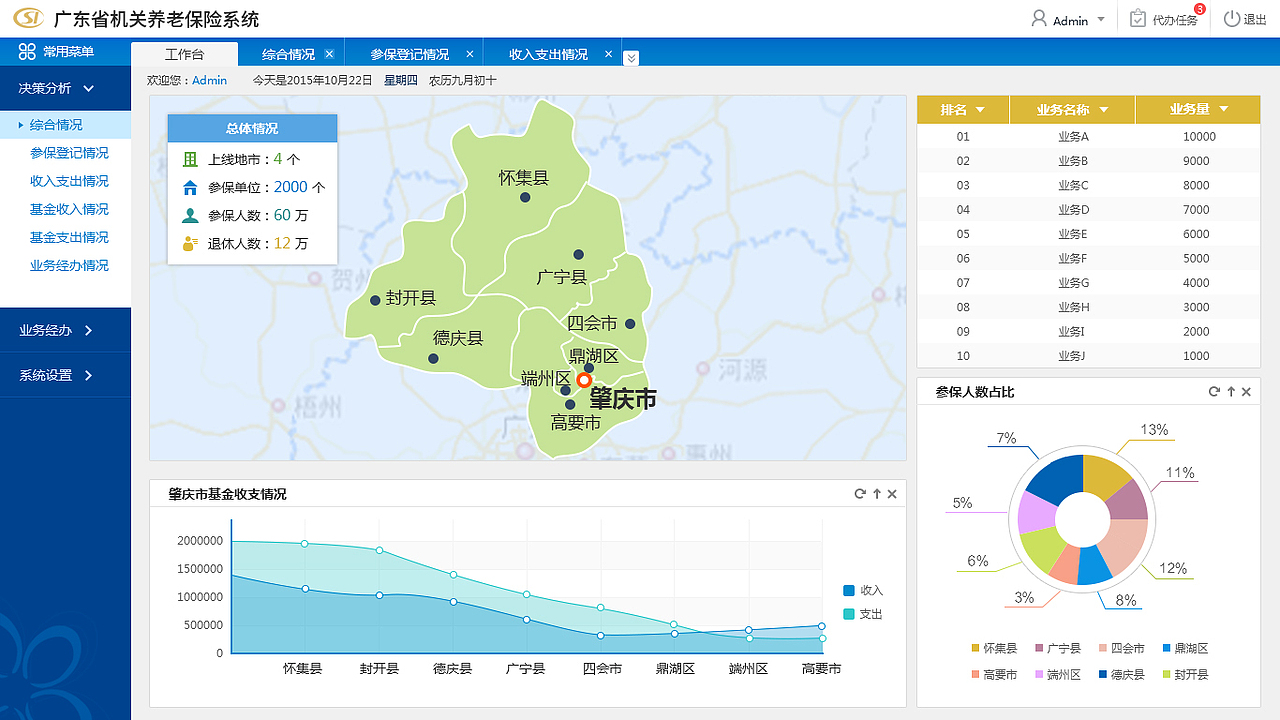Screen dimensions: 1280x720
Task: Click the SI system logo icon
Action: pos(29,19)
